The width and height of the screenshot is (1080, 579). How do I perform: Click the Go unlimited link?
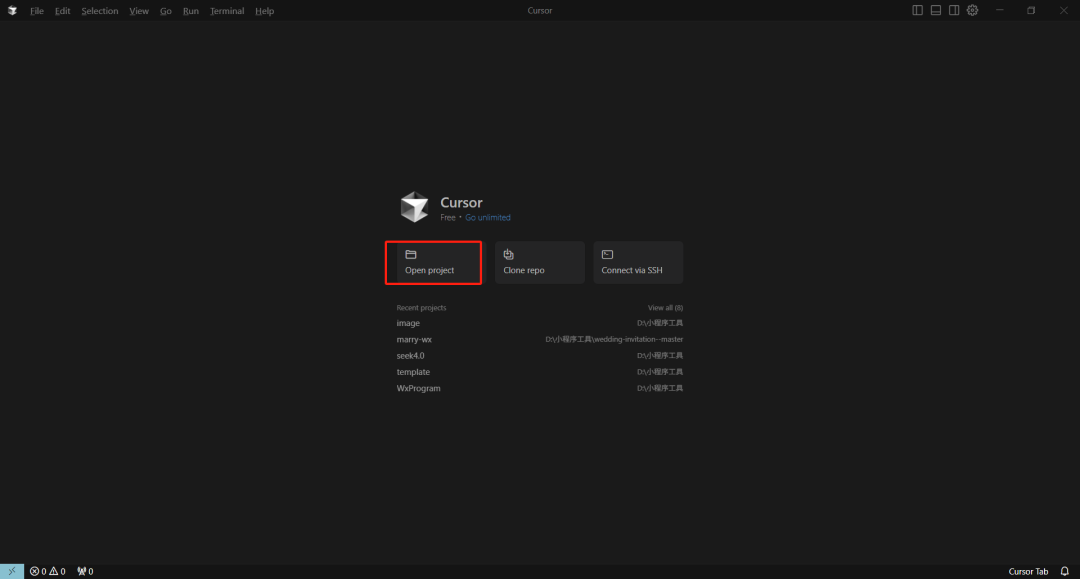coord(488,218)
